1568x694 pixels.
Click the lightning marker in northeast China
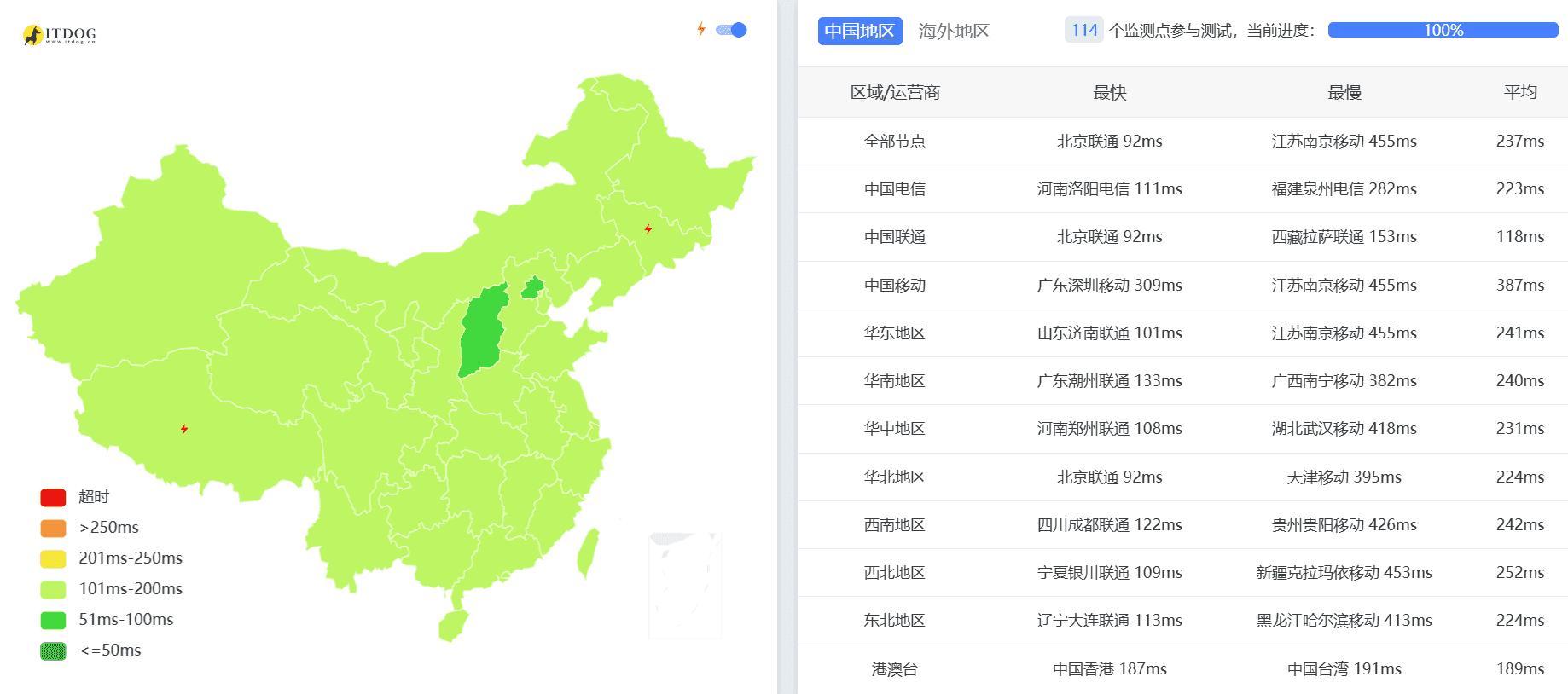point(649,228)
